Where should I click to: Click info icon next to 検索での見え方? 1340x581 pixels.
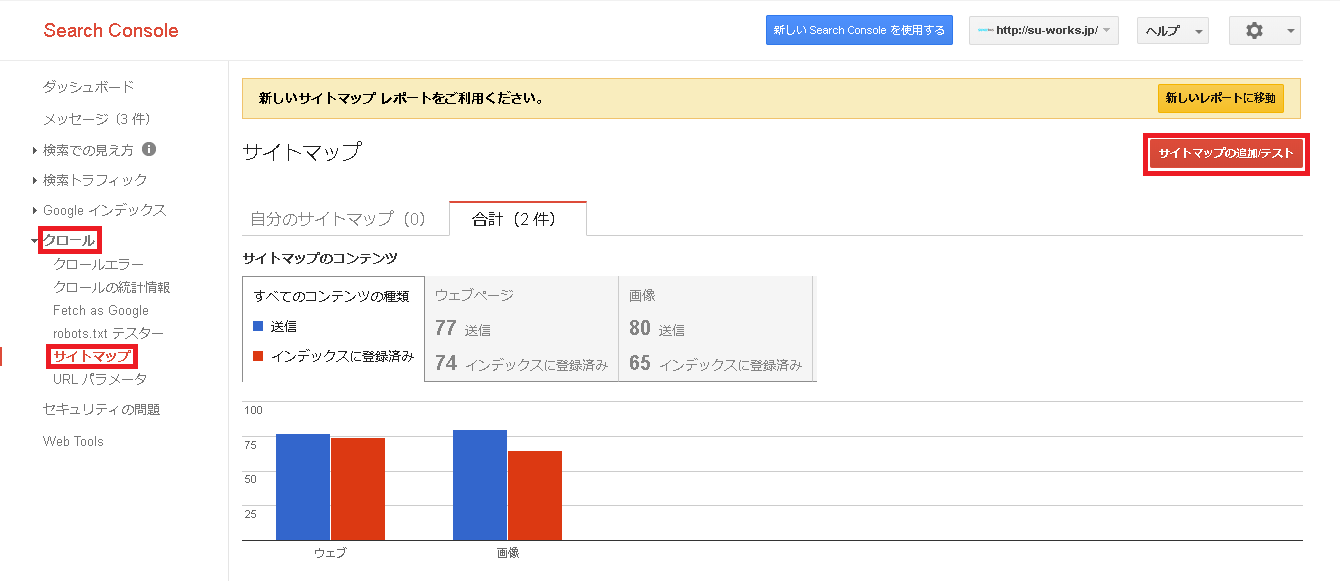pos(149,149)
